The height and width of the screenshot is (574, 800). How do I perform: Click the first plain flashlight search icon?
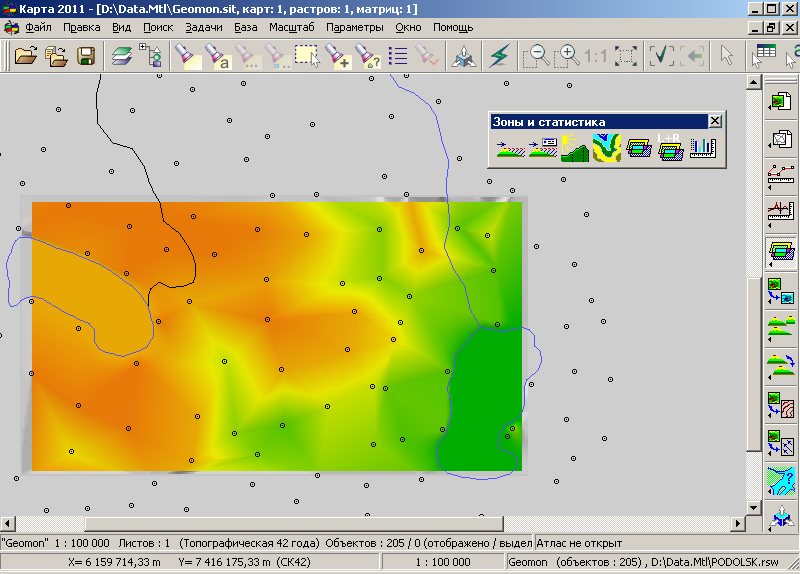pyautogui.click(x=187, y=56)
